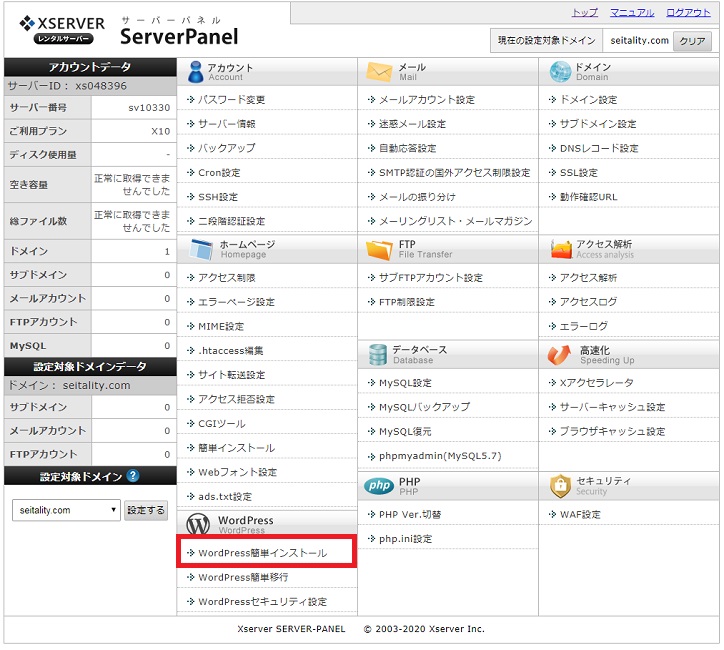
Task: Open Xアクセラレータ
Action: 596,383
